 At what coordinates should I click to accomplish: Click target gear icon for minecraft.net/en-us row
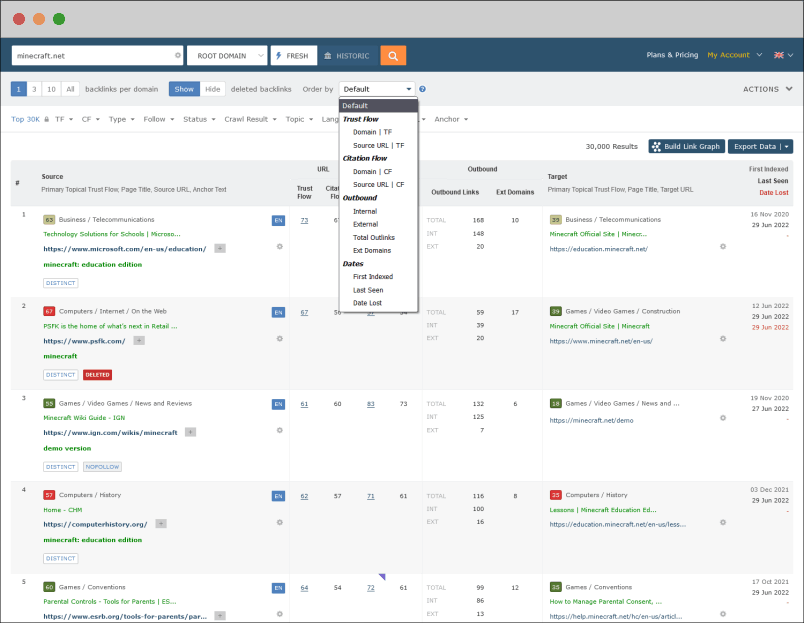[723, 338]
